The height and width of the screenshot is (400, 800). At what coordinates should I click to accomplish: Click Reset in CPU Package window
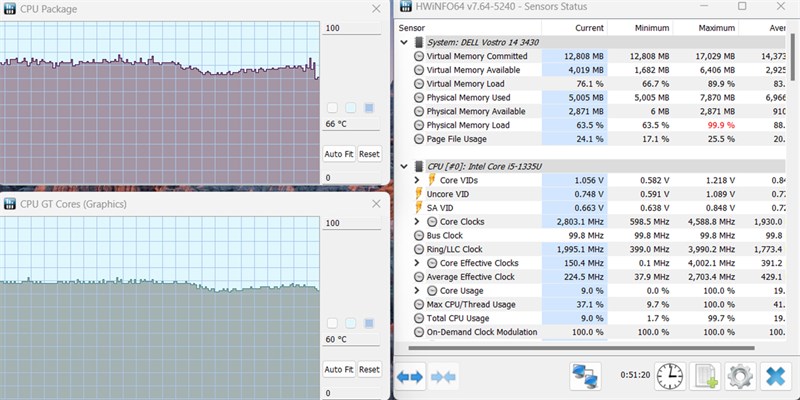pyautogui.click(x=369, y=154)
